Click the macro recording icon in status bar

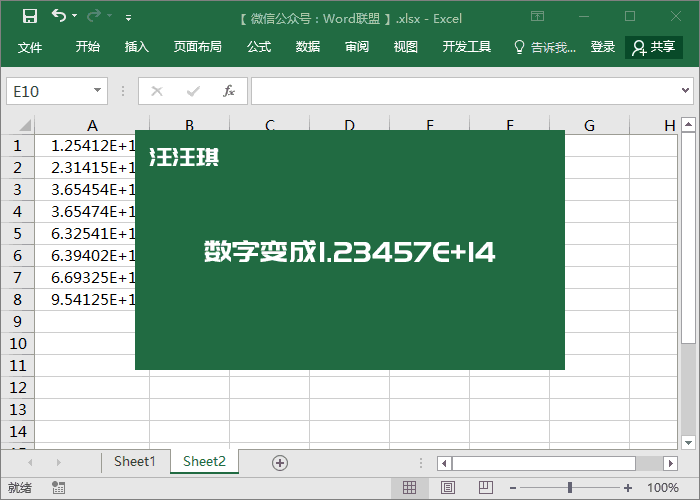[x=58, y=488]
